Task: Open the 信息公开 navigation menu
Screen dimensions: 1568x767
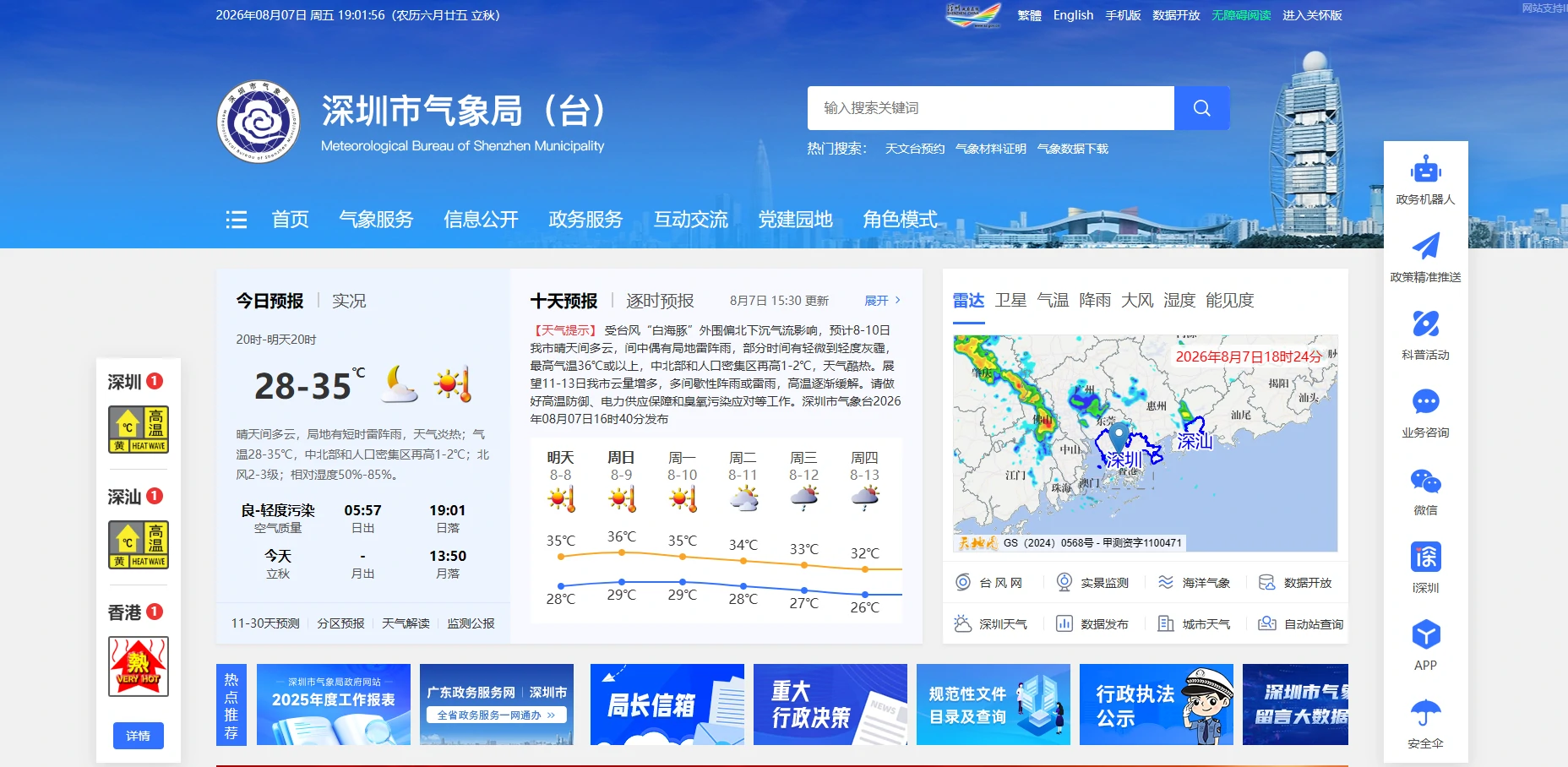Action: click(x=481, y=220)
